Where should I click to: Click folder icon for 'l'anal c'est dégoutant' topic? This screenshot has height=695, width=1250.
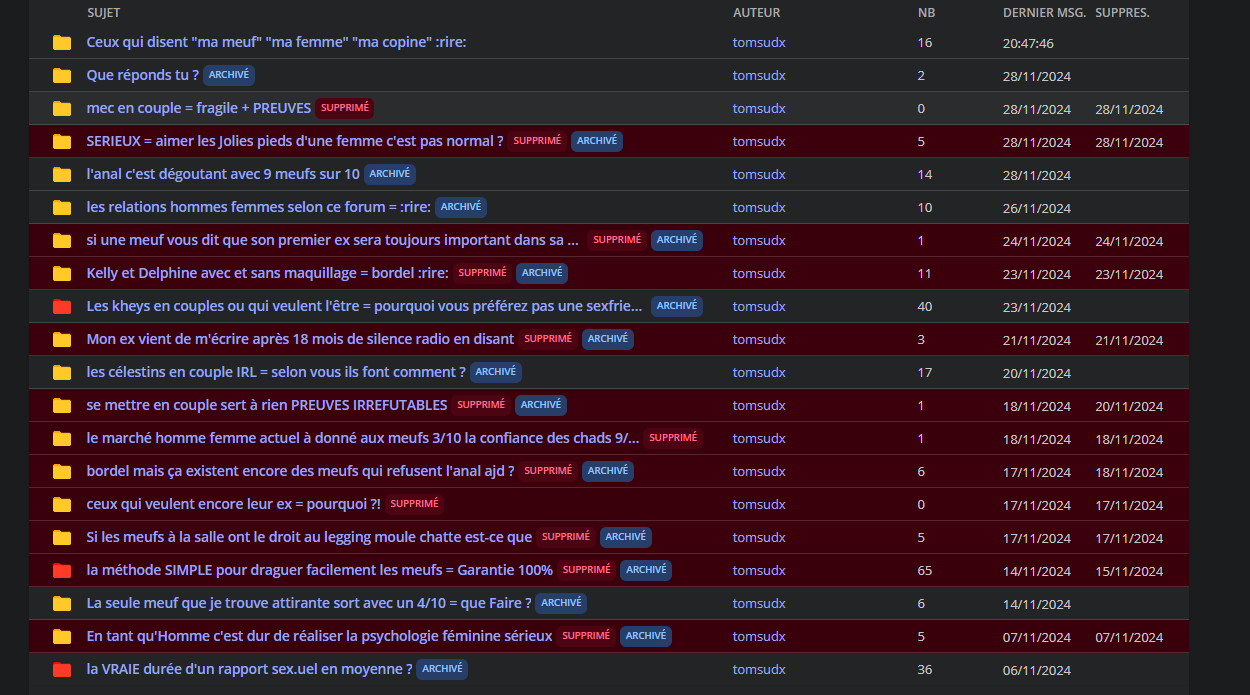click(62, 174)
